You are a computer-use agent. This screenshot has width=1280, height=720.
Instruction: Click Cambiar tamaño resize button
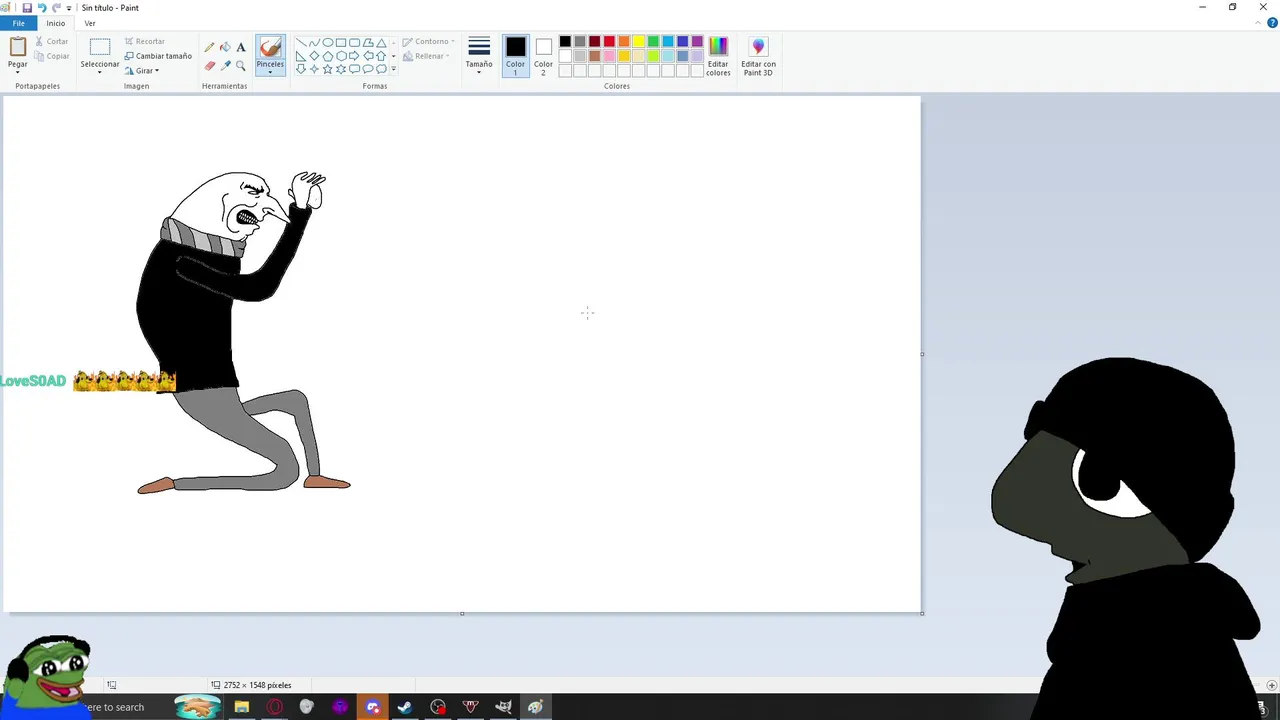click(x=158, y=56)
